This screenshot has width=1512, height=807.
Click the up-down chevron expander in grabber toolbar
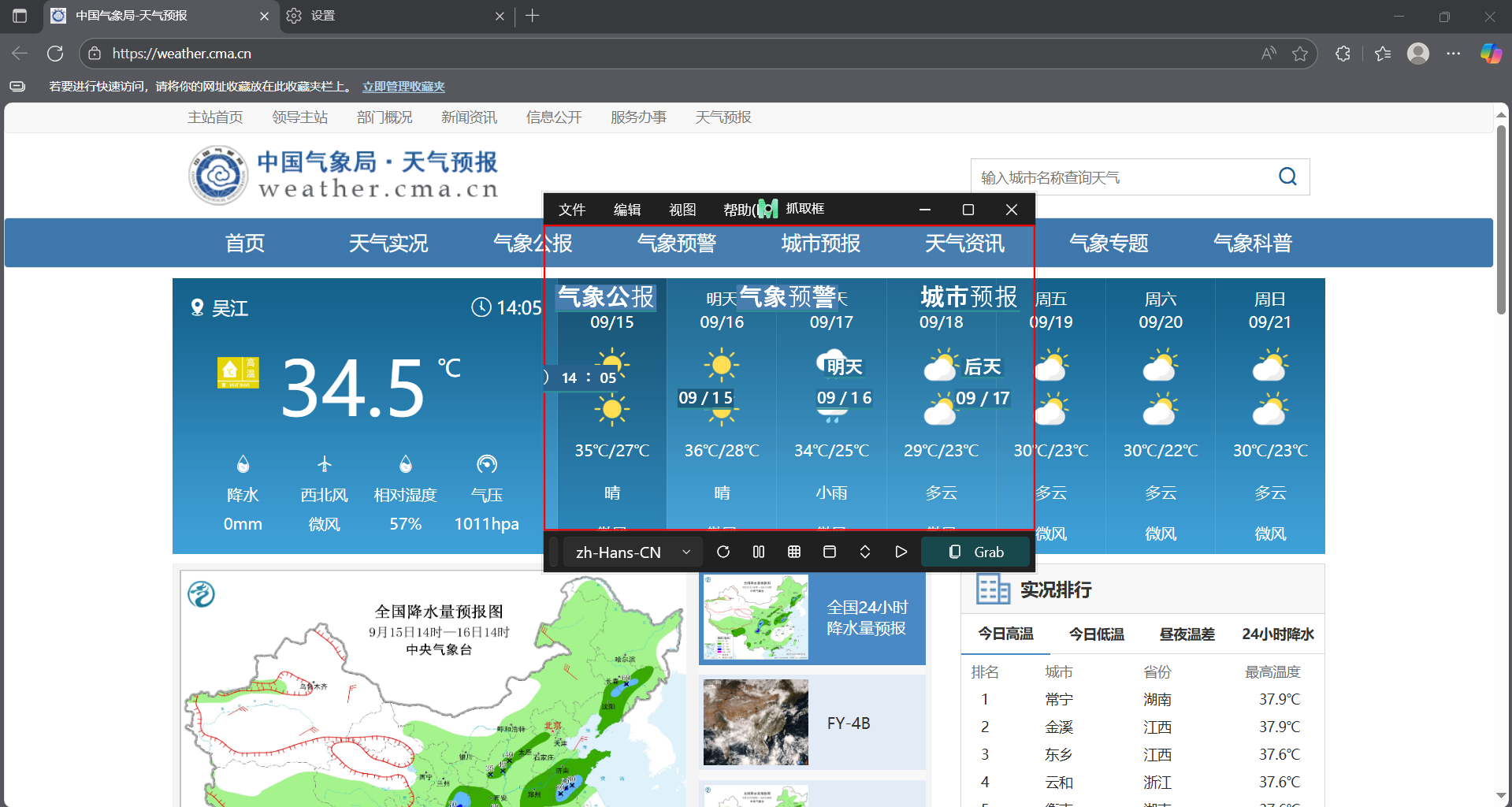[864, 552]
